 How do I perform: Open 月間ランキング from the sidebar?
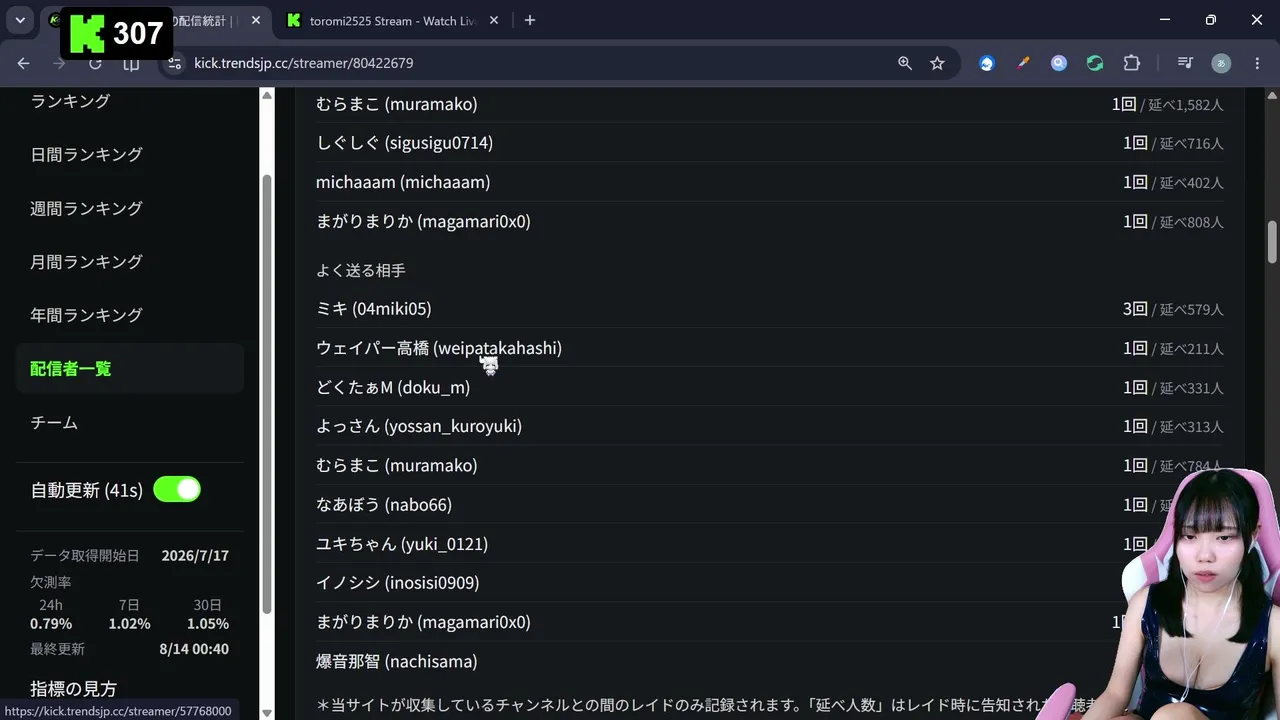pos(86,262)
